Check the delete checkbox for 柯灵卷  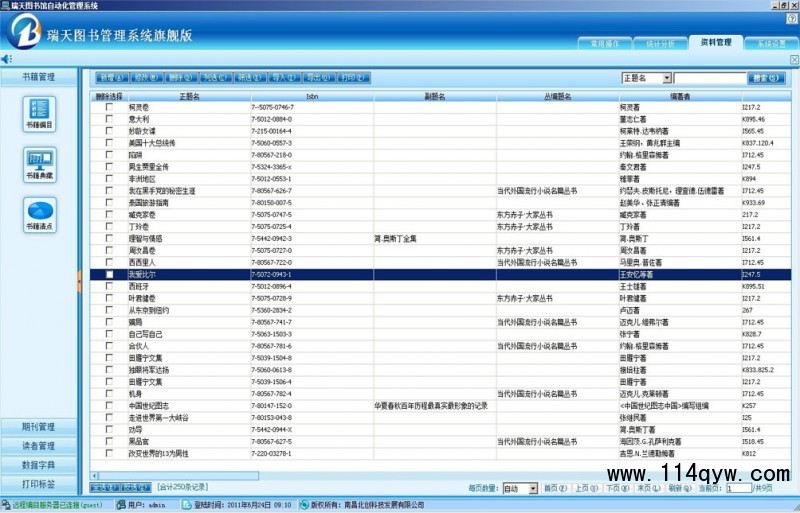click(110, 107)
